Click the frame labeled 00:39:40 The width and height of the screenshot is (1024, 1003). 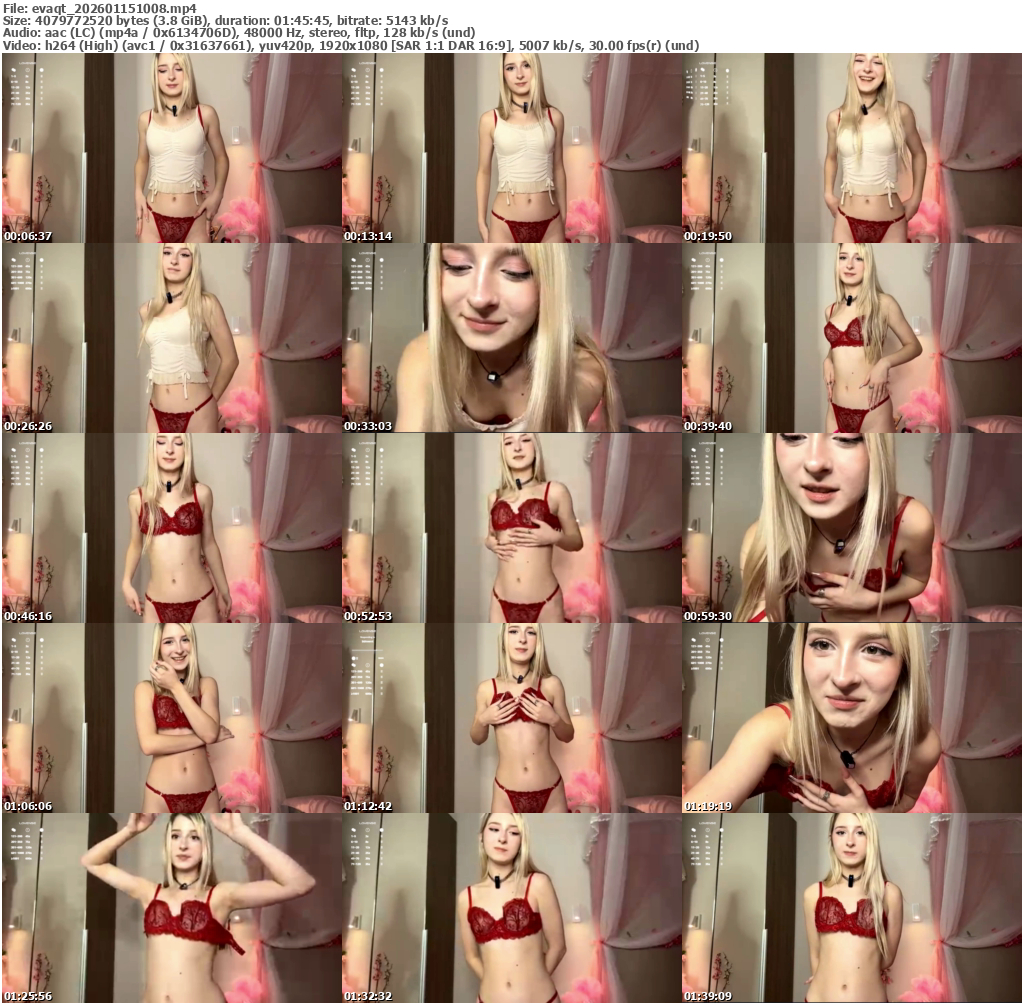click(852, 338)
